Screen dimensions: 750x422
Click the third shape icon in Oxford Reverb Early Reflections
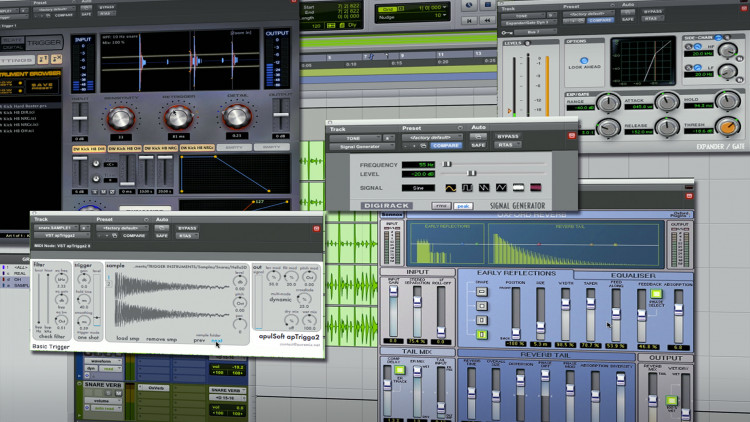coord(482,320)
